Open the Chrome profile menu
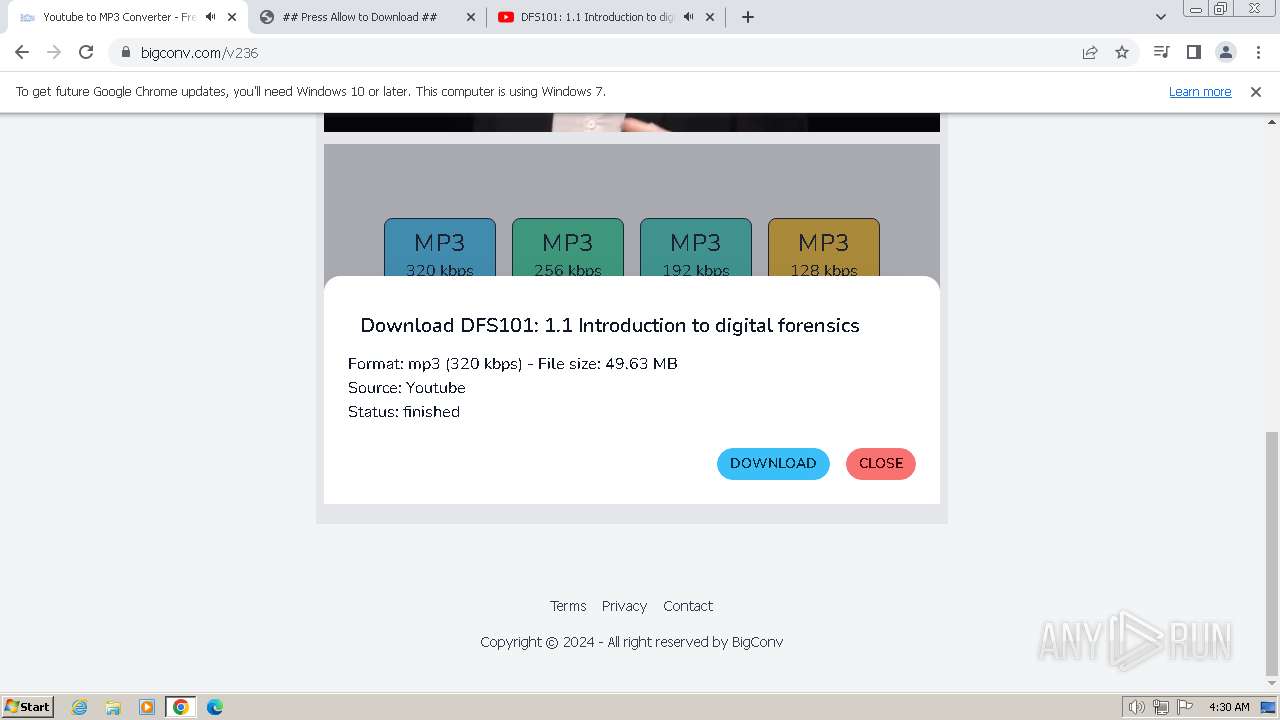 [1225, 52]
